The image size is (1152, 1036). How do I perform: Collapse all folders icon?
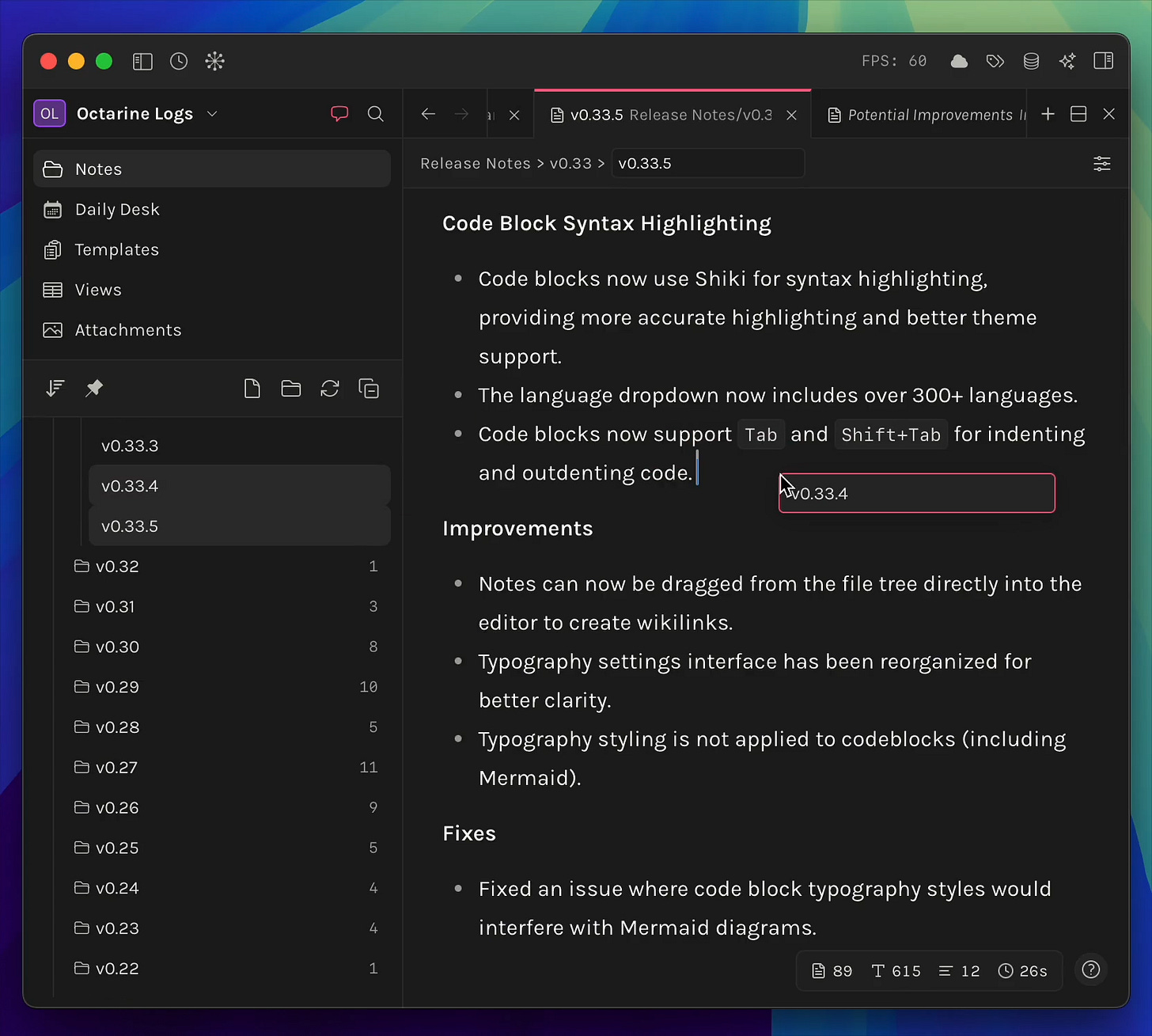pos(369,389)
